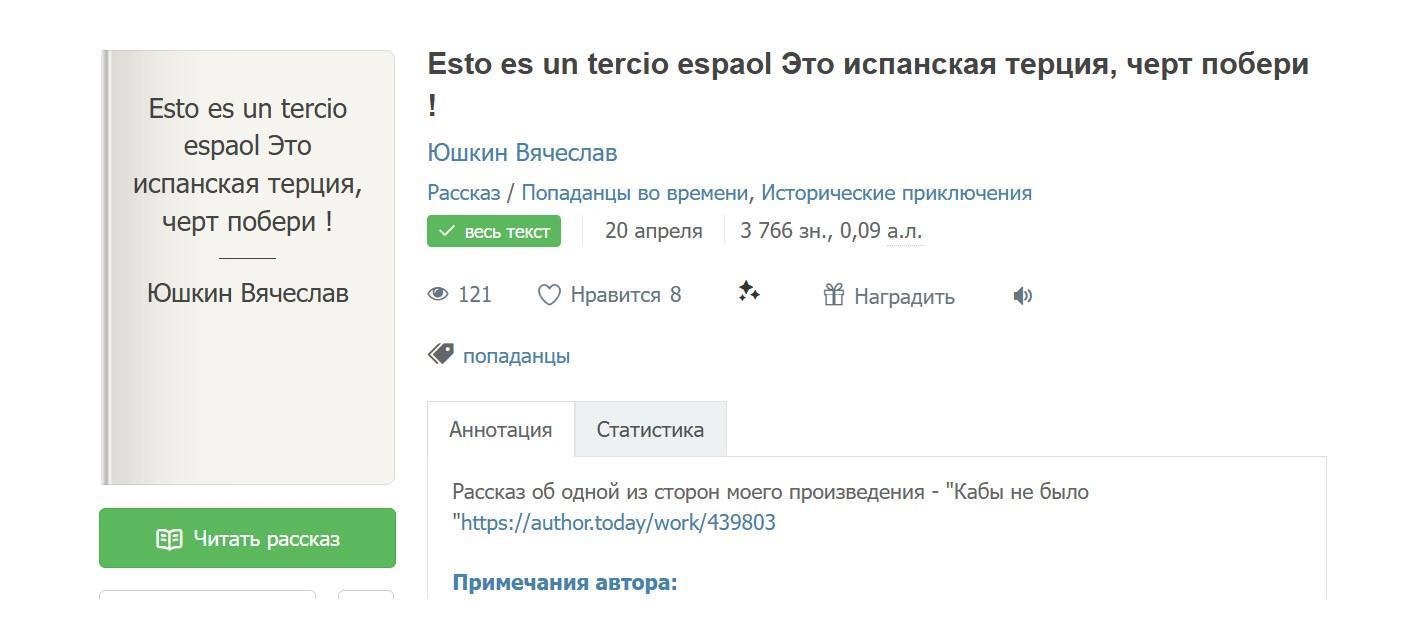Screen dimensions: 1416x624
Task: Click the eye views counter icon
Action: tap(438, 294)
